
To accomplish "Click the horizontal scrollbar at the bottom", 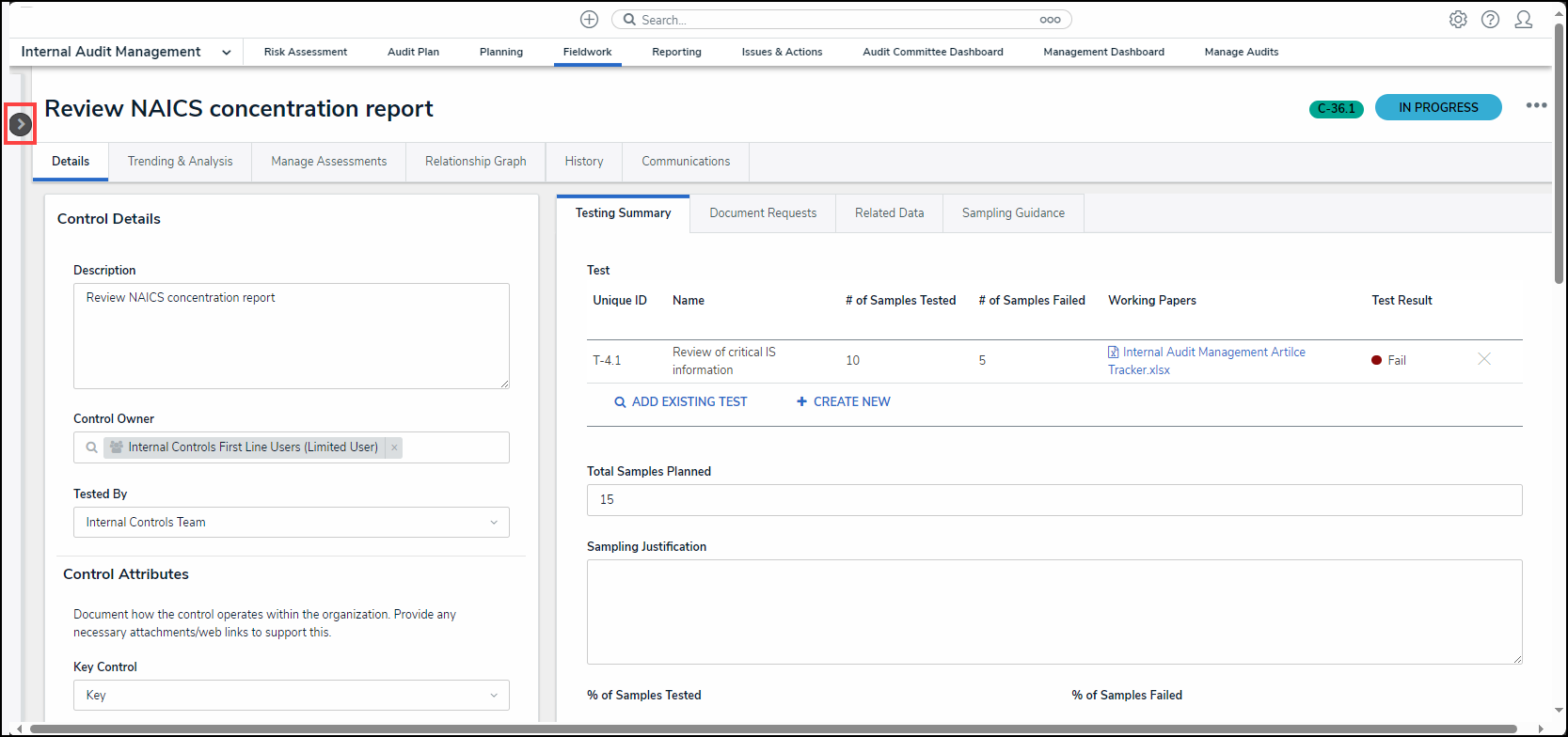I will click(x=771, y=729).
